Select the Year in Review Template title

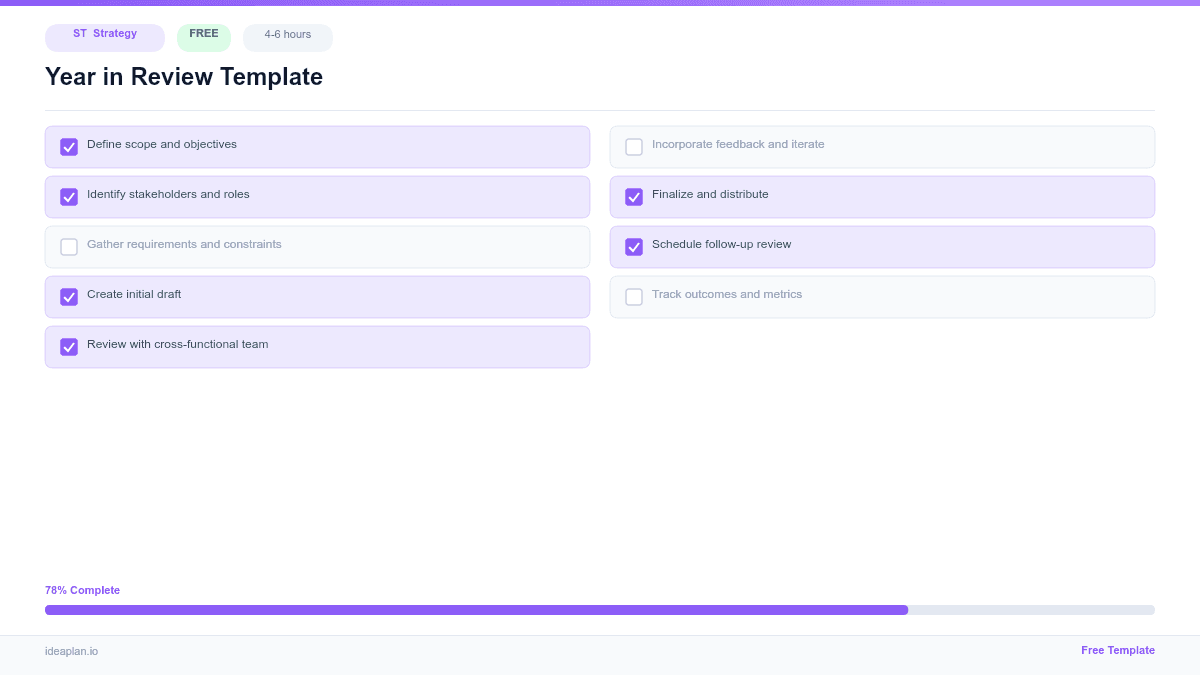point(183,76)
